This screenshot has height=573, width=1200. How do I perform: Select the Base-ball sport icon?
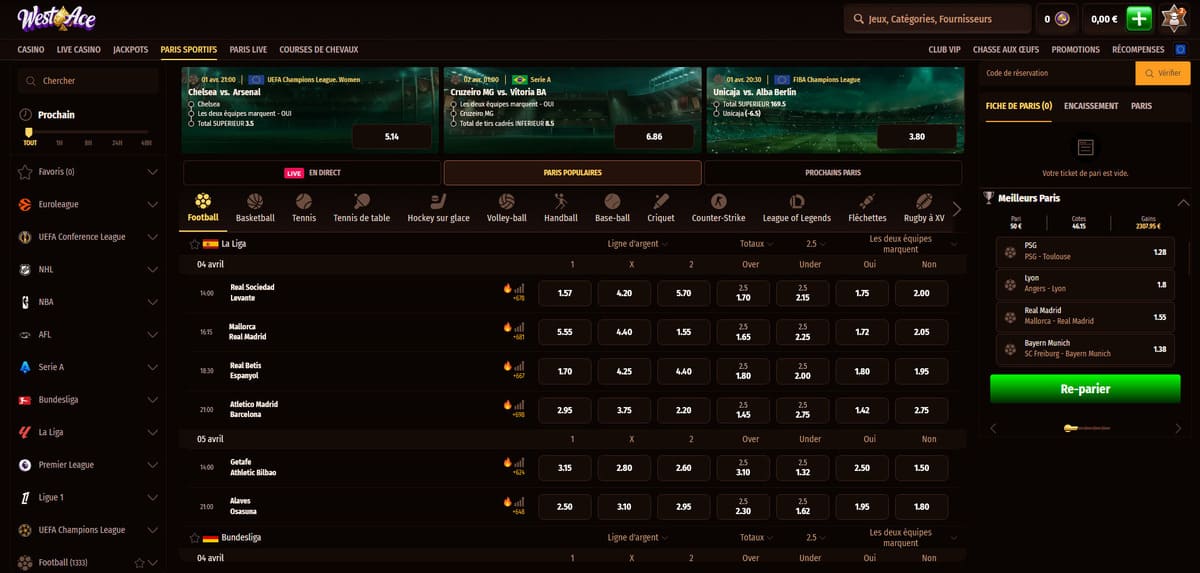click(612, 201)
